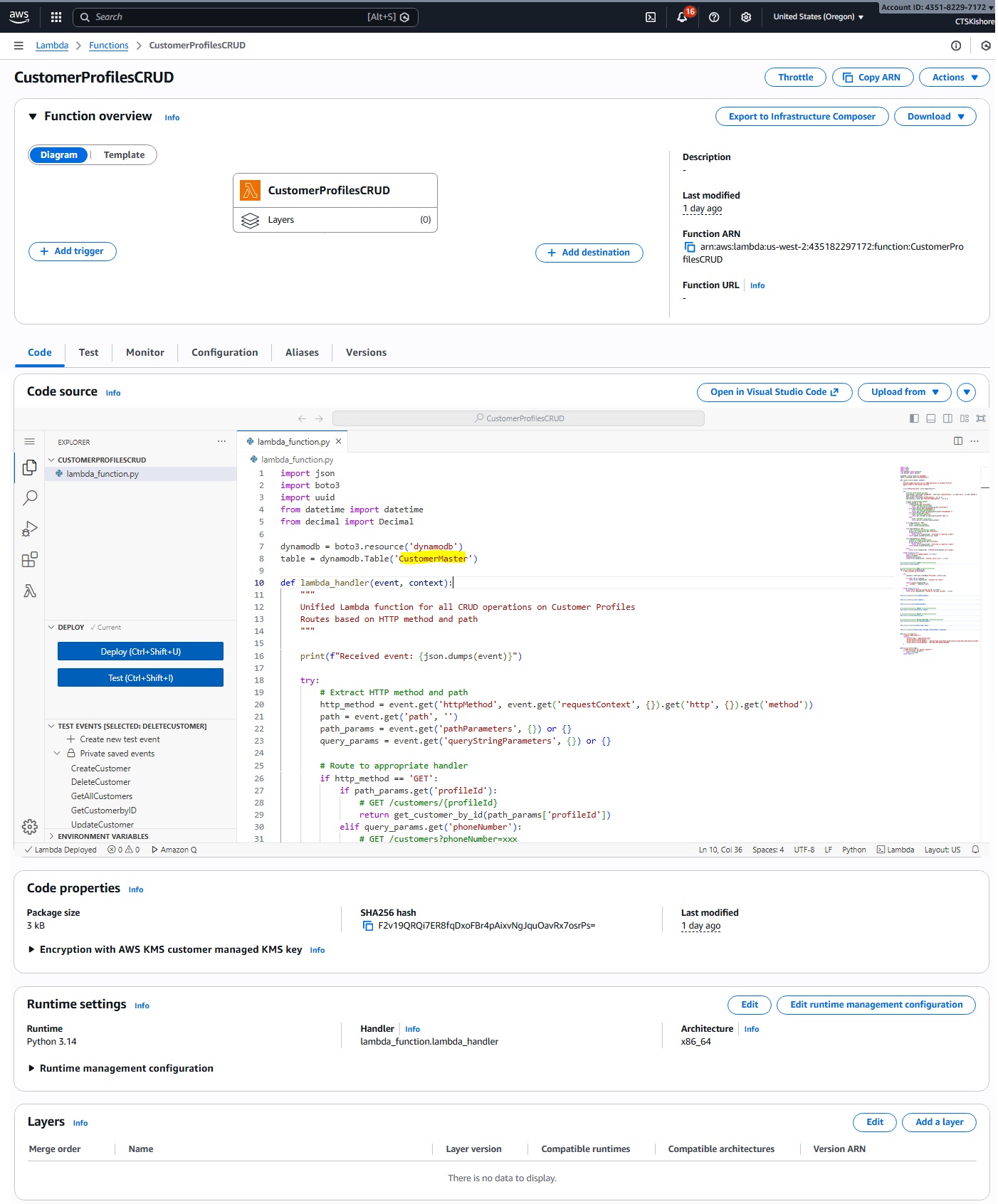The image size is (998, 1204).
Task: Open the notifications bell icon
Action: coord(682,17)
